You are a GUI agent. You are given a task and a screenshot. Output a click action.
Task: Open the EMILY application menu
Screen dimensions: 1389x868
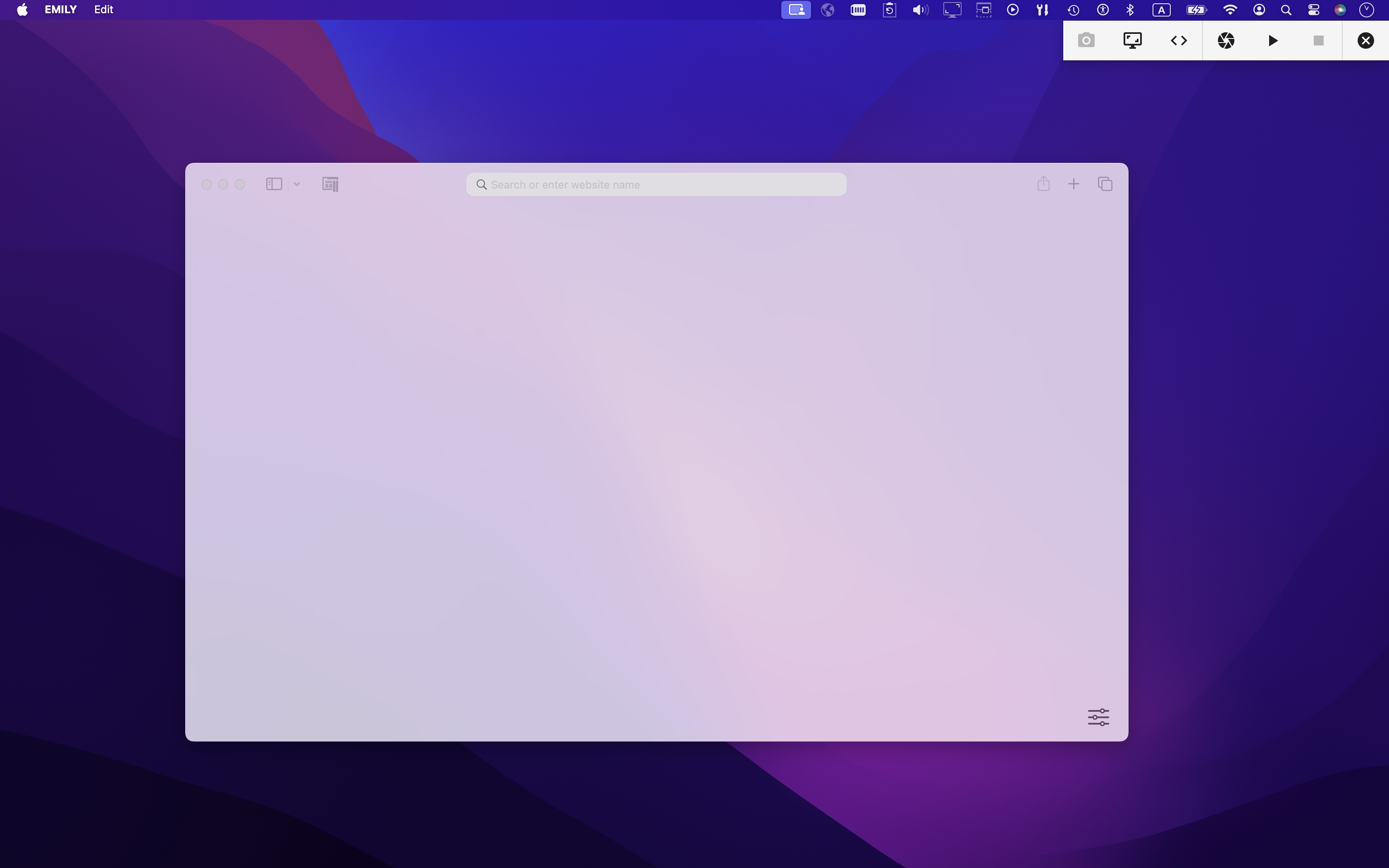(x=61, y=10)
